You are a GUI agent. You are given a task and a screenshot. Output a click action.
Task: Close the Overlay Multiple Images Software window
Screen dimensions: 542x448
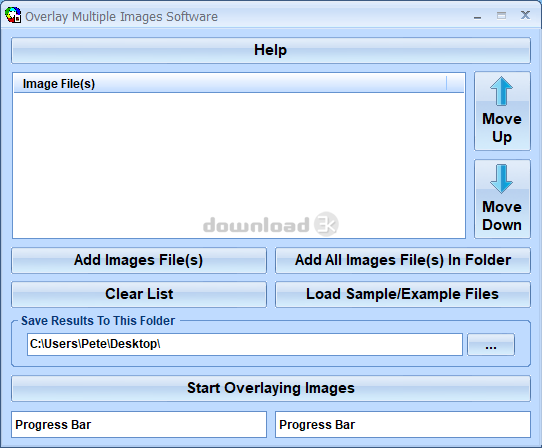(525, 15)
